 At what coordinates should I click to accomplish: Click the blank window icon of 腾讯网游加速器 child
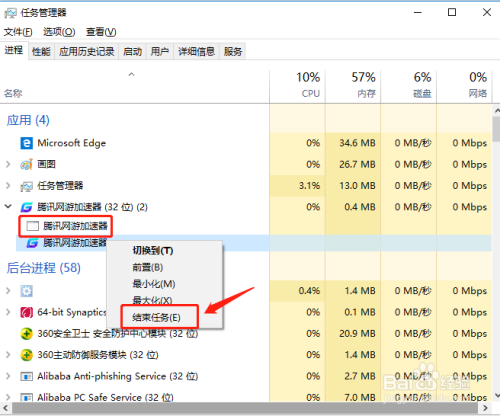[x=33, y=226]
